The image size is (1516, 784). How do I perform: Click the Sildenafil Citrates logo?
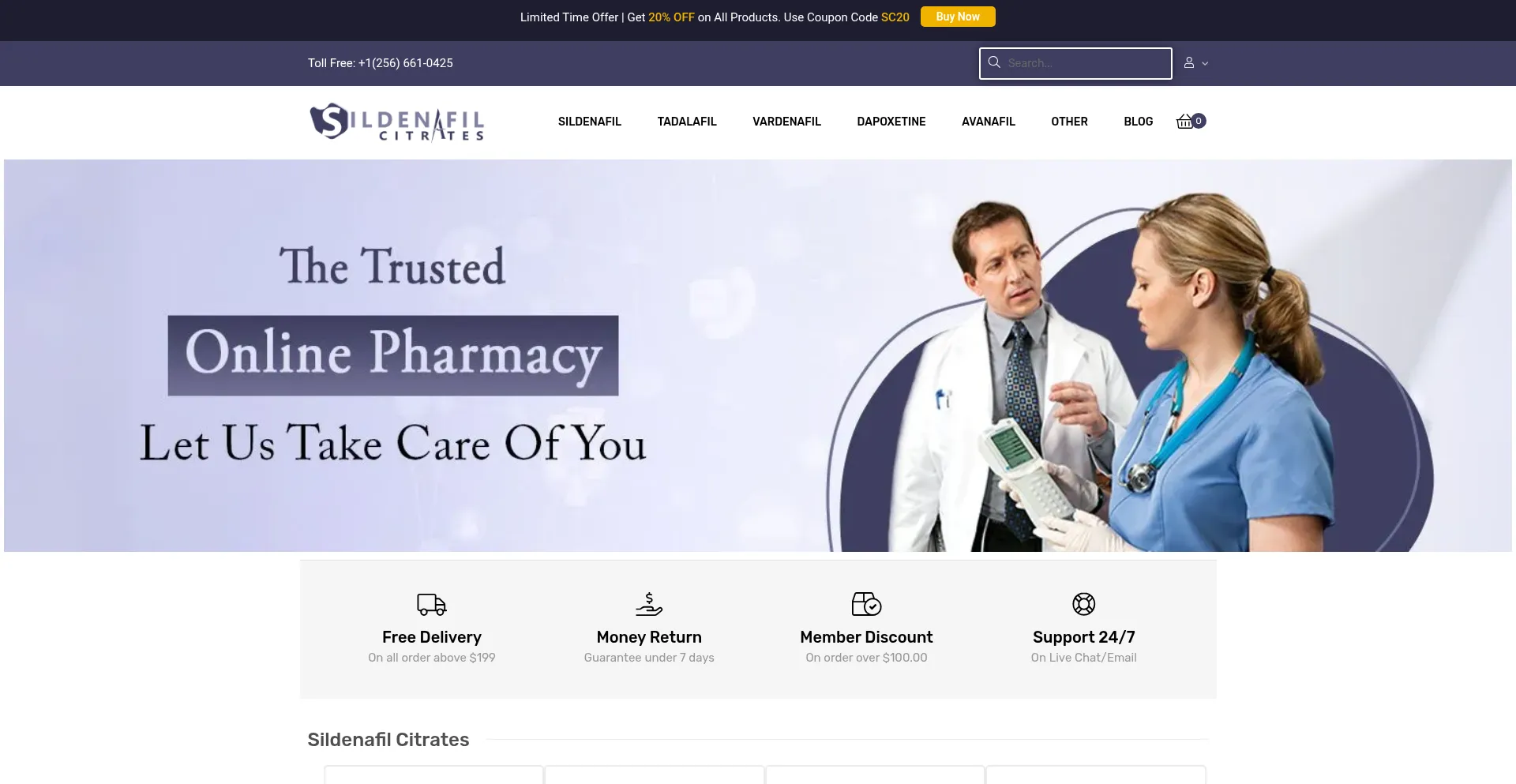point(396,122)
